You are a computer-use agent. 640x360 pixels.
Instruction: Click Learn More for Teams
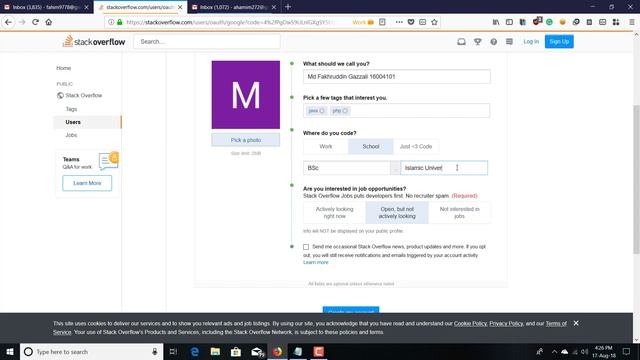[87, 183]
